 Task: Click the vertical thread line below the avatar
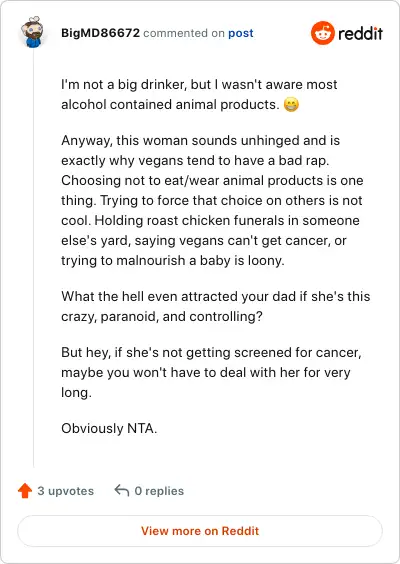[x=33, y=259]
